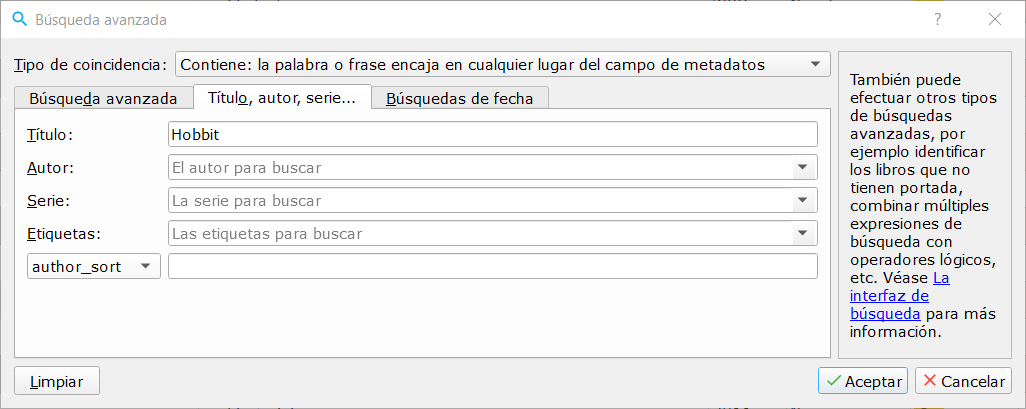Open the Tipo de coincidencia dropdown
Screen dimensions: 1026x409
[503, 65]
